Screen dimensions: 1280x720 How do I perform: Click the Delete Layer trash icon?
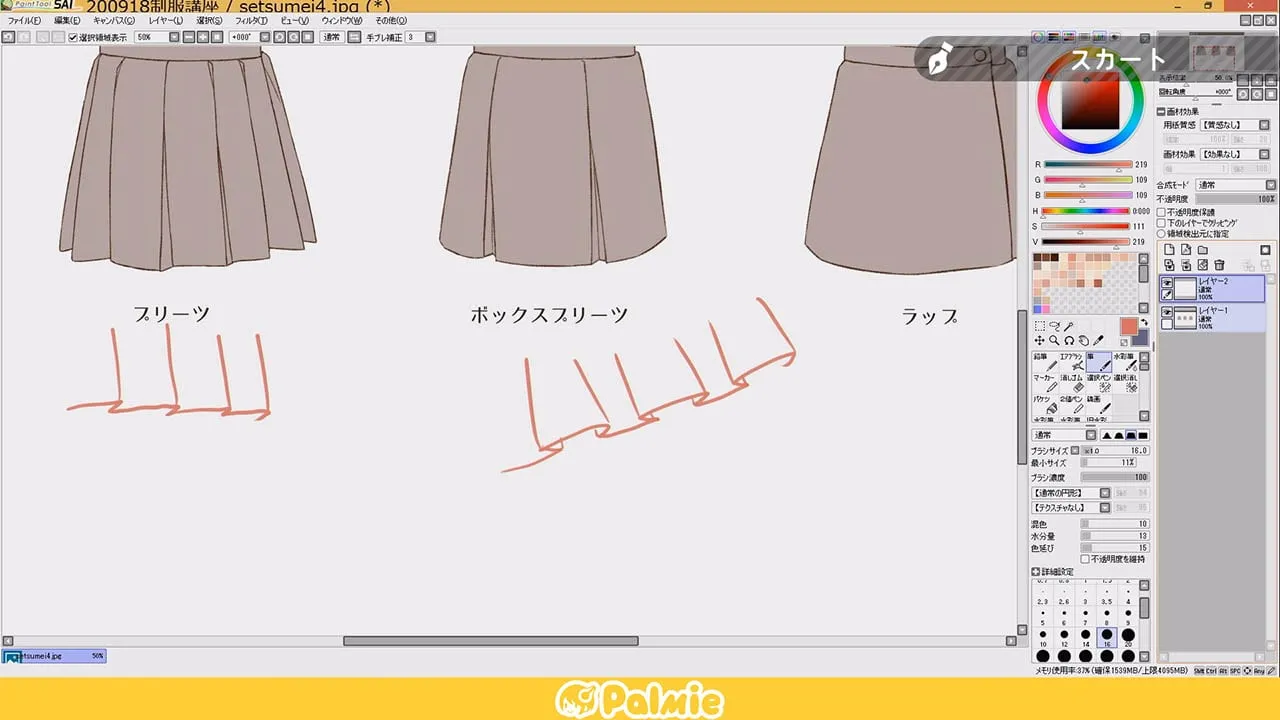pos(1220,265)
